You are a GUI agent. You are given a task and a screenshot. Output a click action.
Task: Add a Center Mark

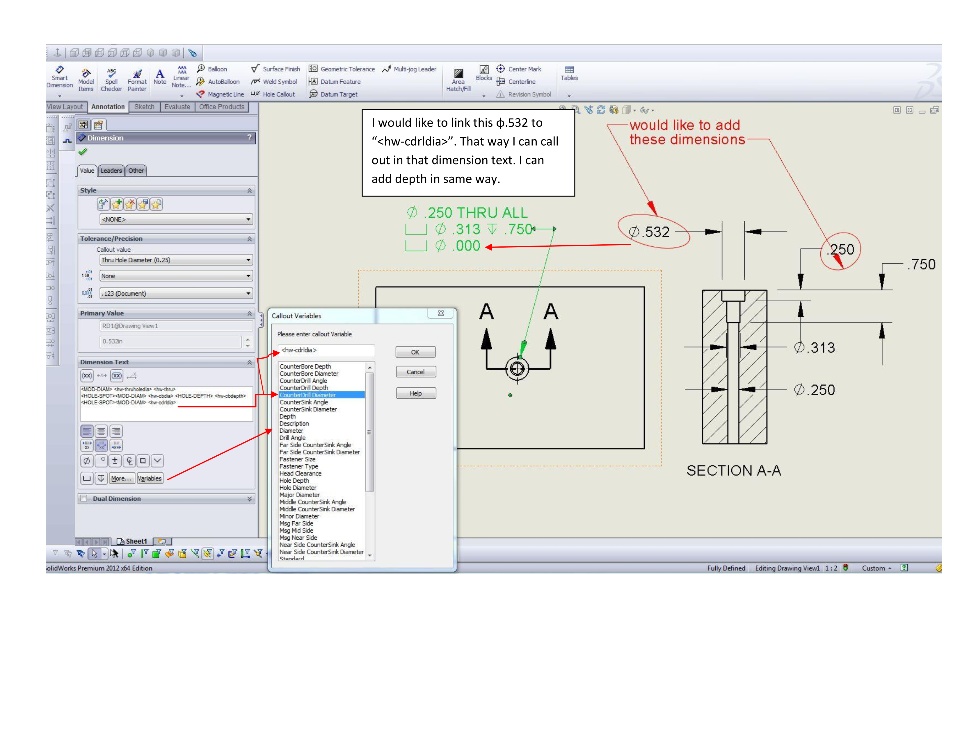click(519, 69)
